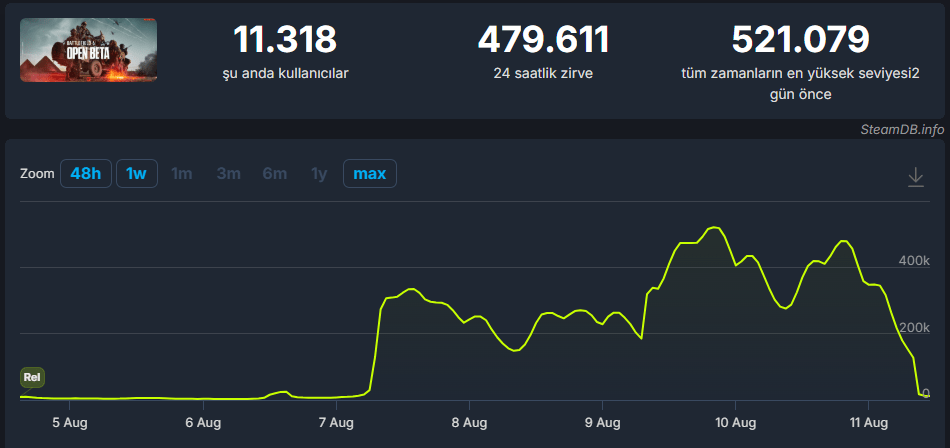Click the 200k label on the y-axis
Screen dimensions: 950x448
click(x=914, y=328)
